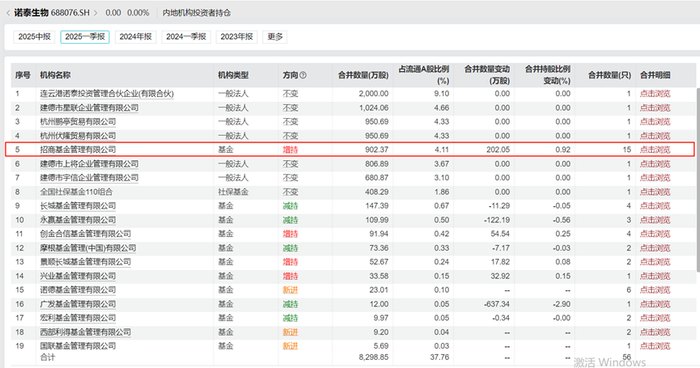Click the 8,298.85 total holdings value
This screenshot has height=368, width=700.
(x=373, y=357)
